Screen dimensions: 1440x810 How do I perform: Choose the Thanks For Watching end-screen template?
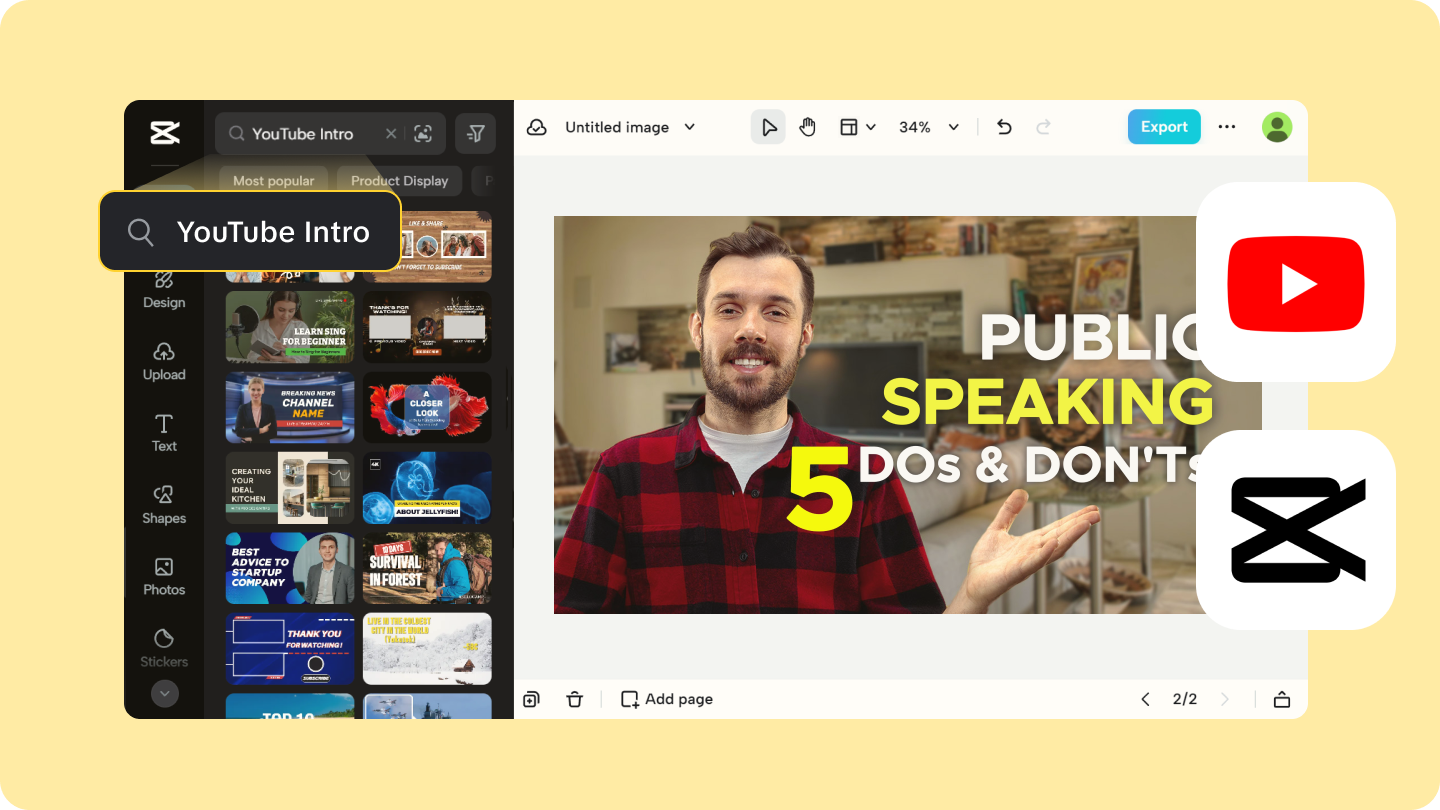427,326
